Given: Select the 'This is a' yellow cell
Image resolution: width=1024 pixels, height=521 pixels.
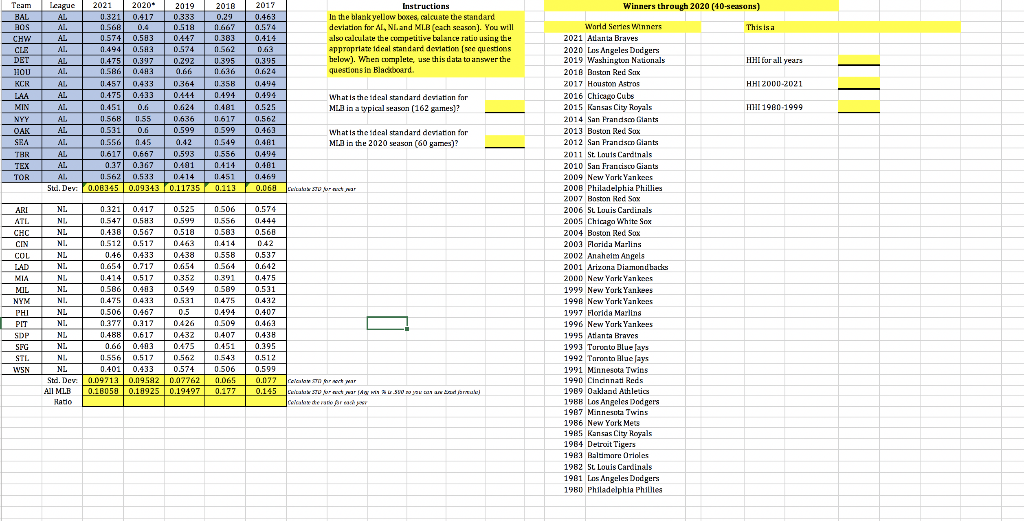Looking at the screenshot, I should (x=852, y=27).
